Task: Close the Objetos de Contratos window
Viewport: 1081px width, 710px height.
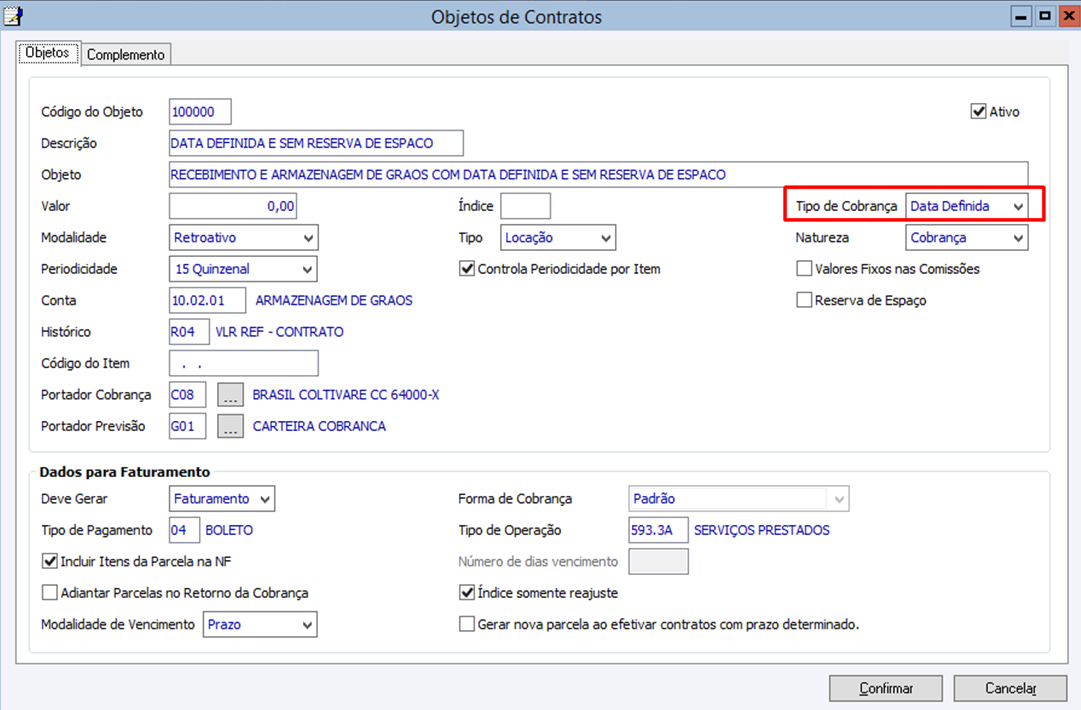Action: tap(1069, 16)
